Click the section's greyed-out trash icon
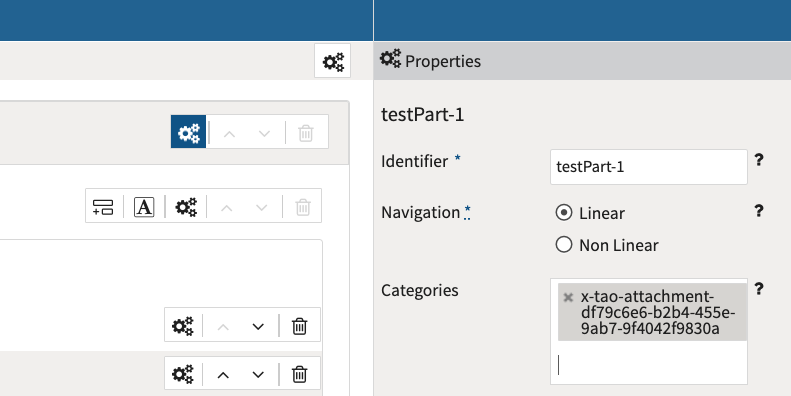 (x=303, y=207)
